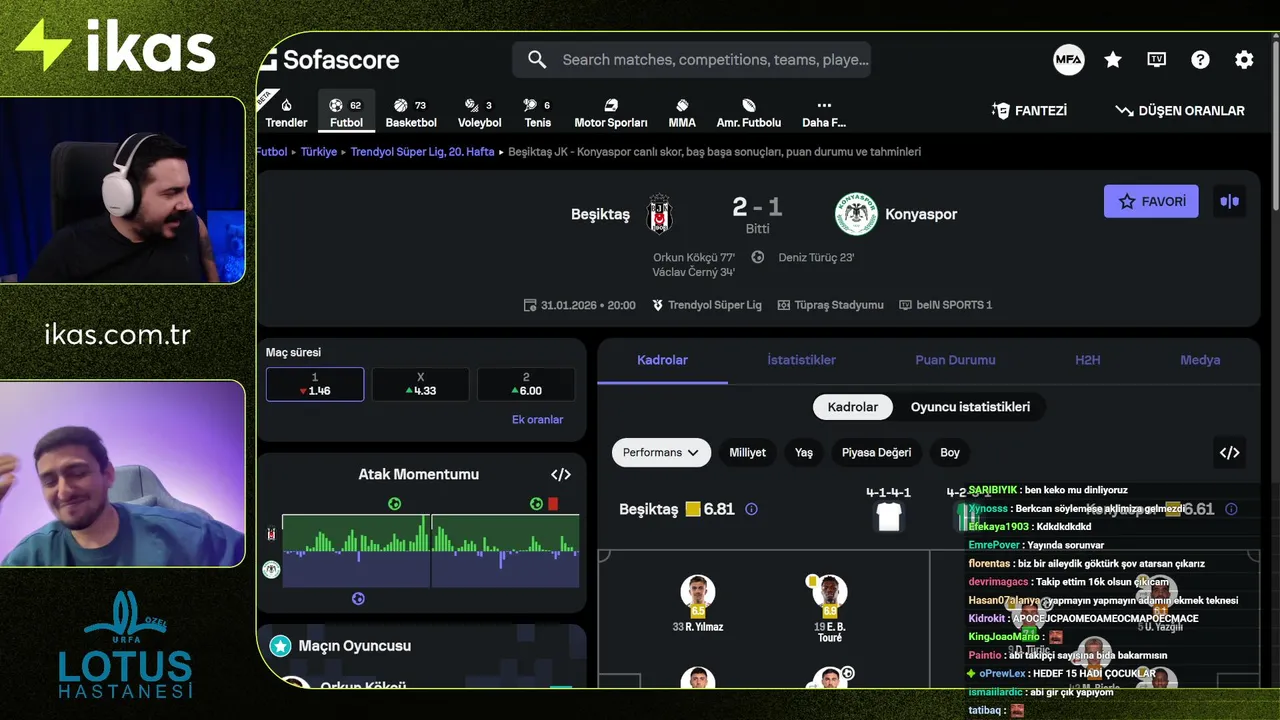Select home win odds 1.46
Viewport: 1280px width, 720px height.
click(315, 385)
